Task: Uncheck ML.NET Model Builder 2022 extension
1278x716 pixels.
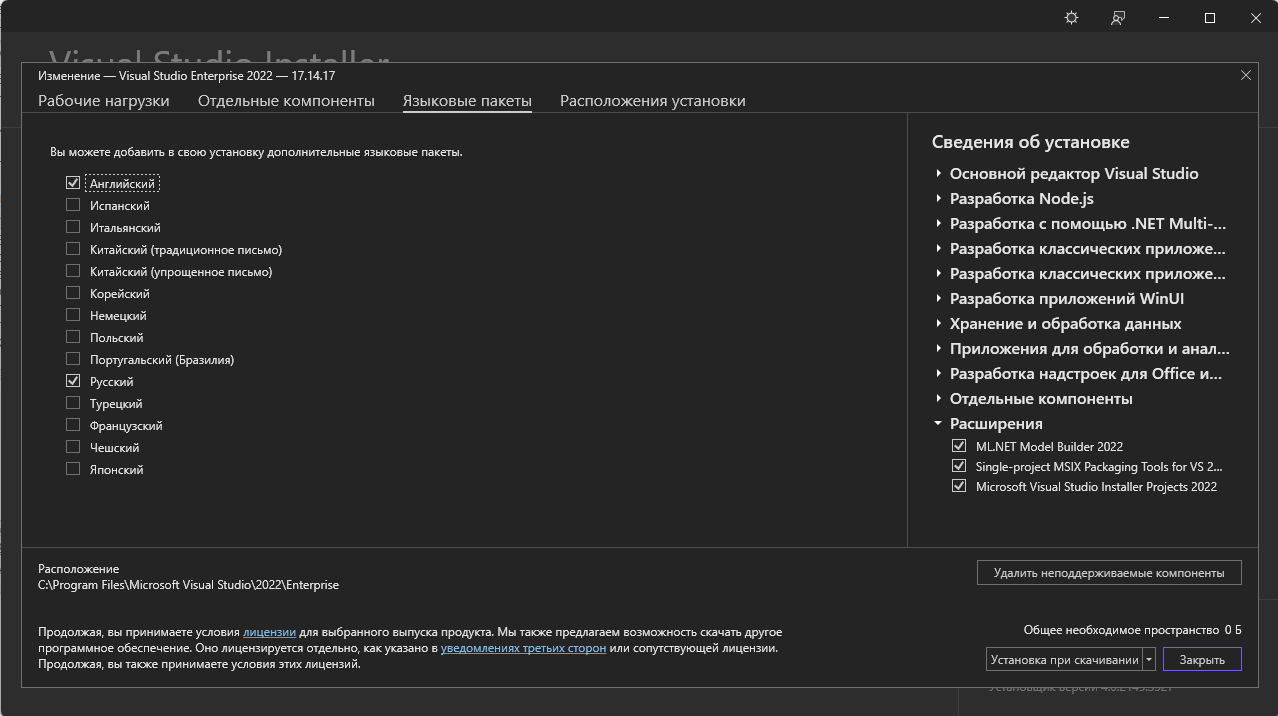Action: [959, 446]
